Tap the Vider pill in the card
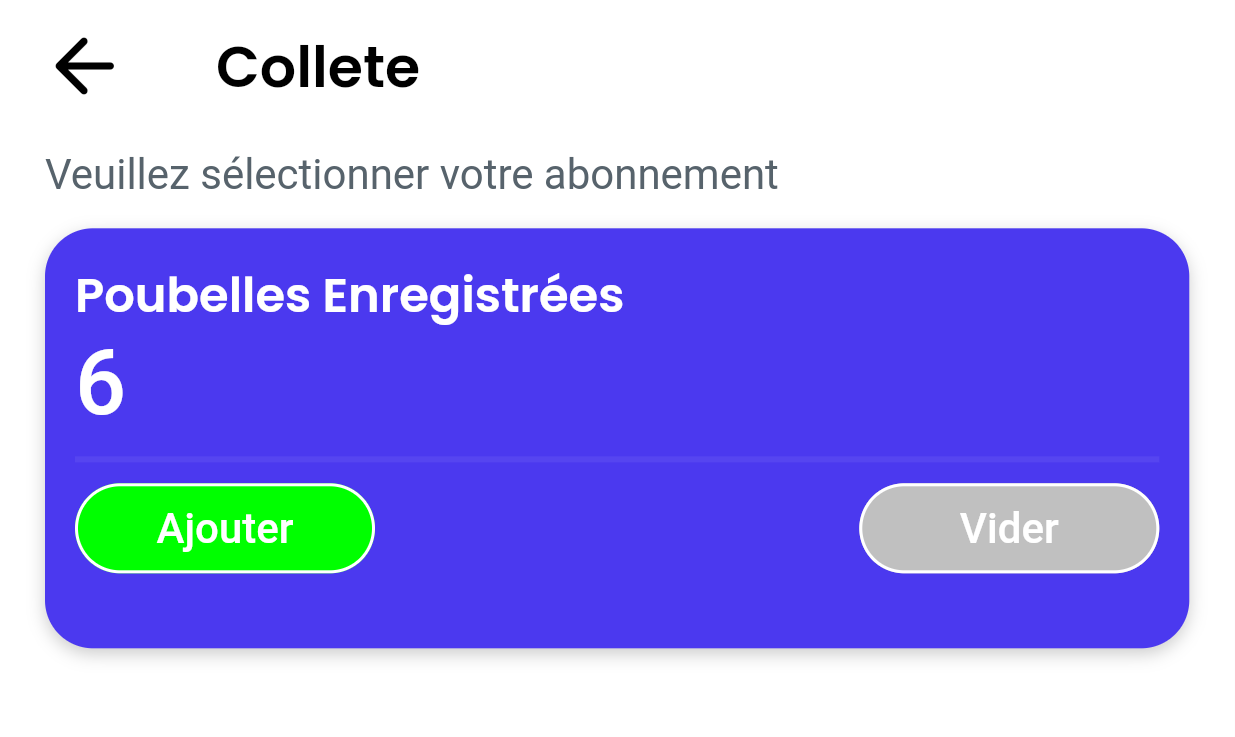This screenshot has width=1235, height=737. 1009,528
